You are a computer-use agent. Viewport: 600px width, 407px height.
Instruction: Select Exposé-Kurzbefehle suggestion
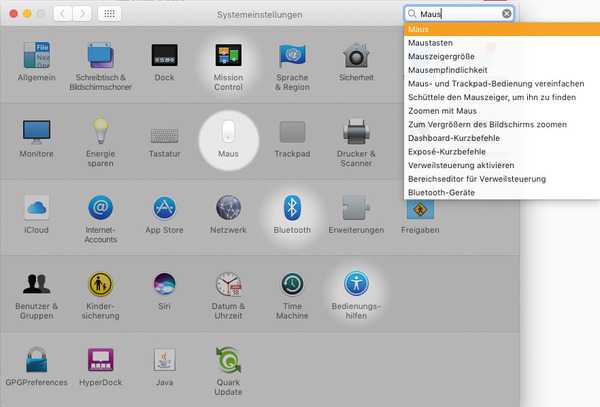click(x=502, y=151)
